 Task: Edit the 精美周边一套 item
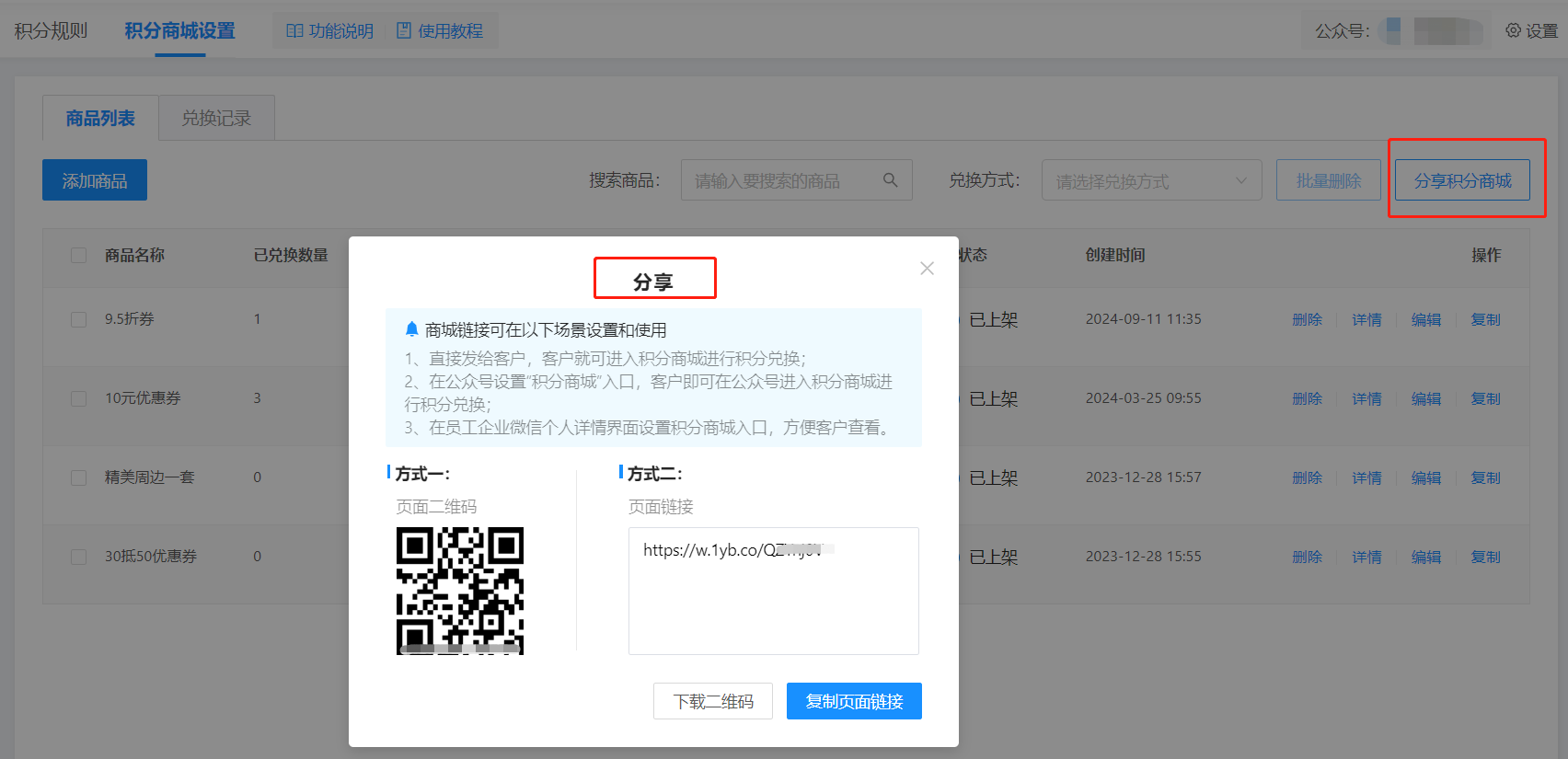[1426, 477]
